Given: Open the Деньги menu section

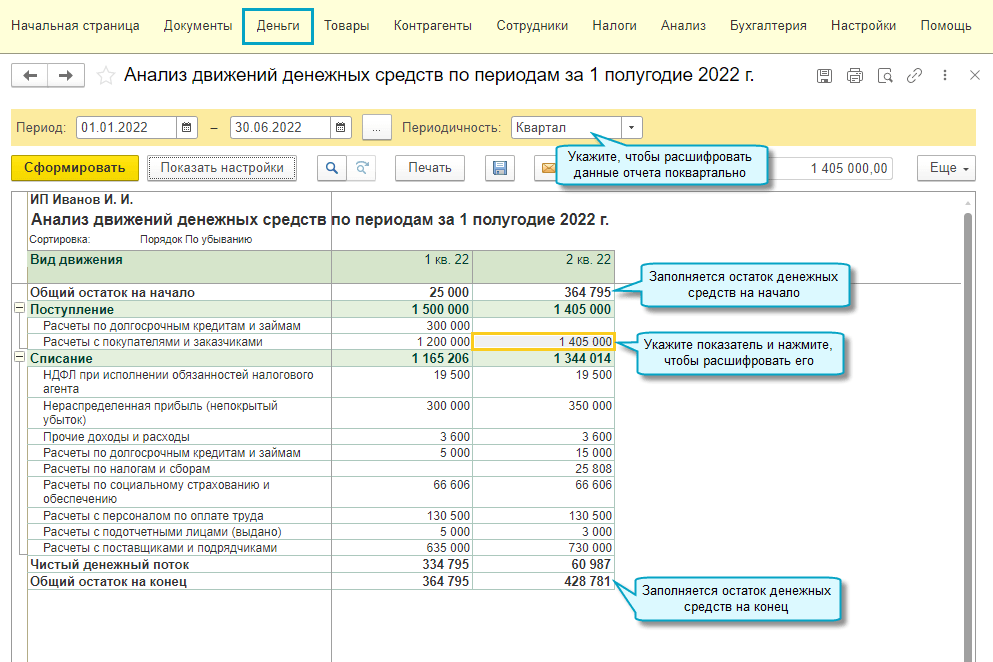Looking at the screenshot, I should click(x=278, y=26).
